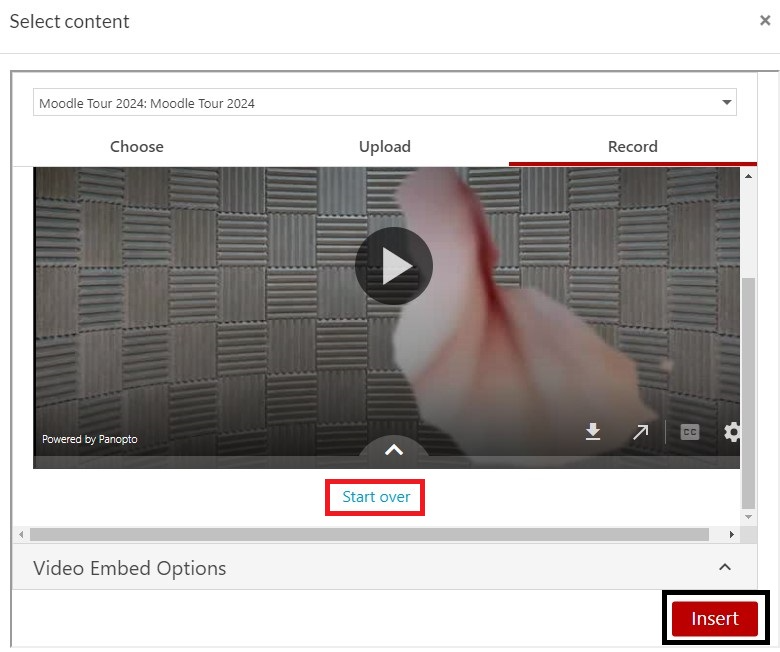Click the horizontal scrollbar thumb
The width and height of the screenshot is (780, 652).
pyautogui.click(x=369, y=535)
